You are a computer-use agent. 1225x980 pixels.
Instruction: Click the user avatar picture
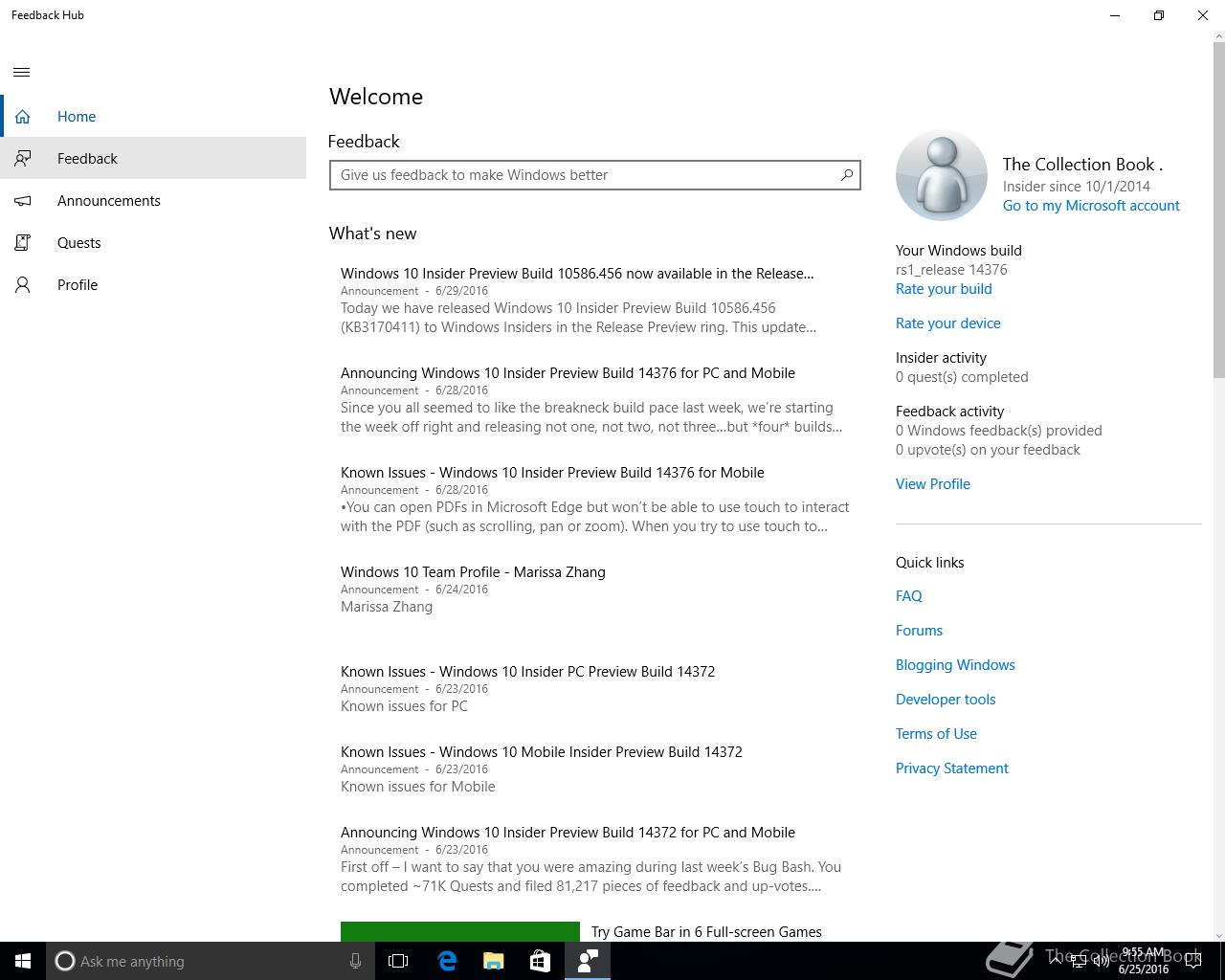942,176
